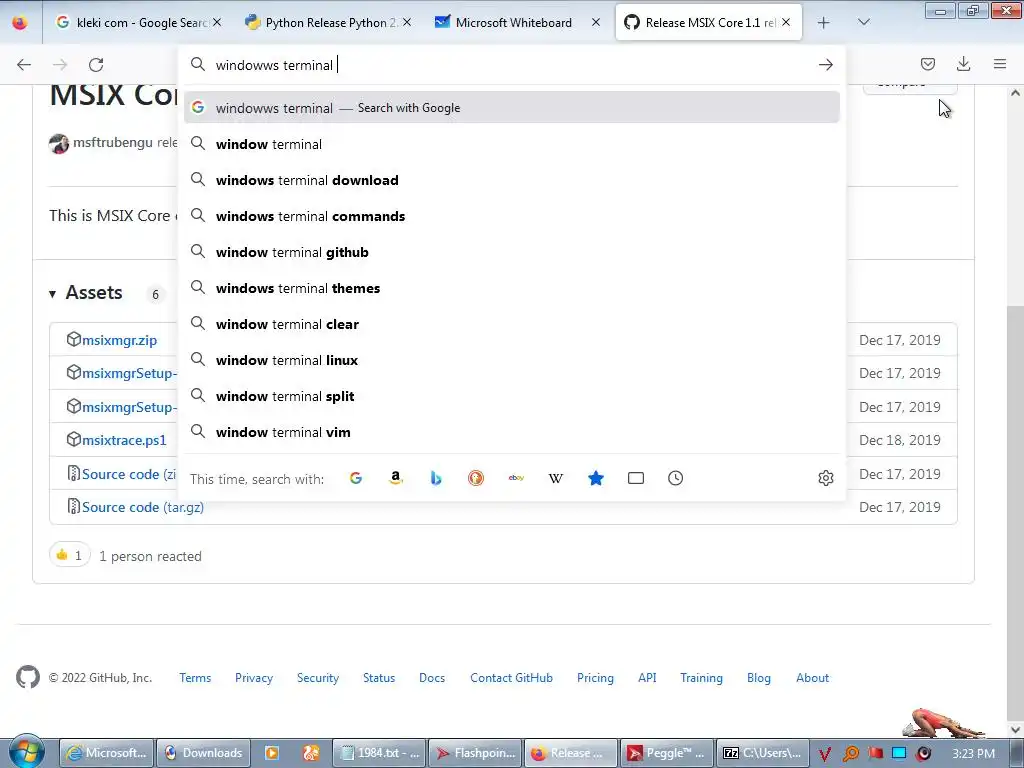Screen dimensions: 1024x768
Task: Collapse the Assets section triangle
Action: point(52,294)
